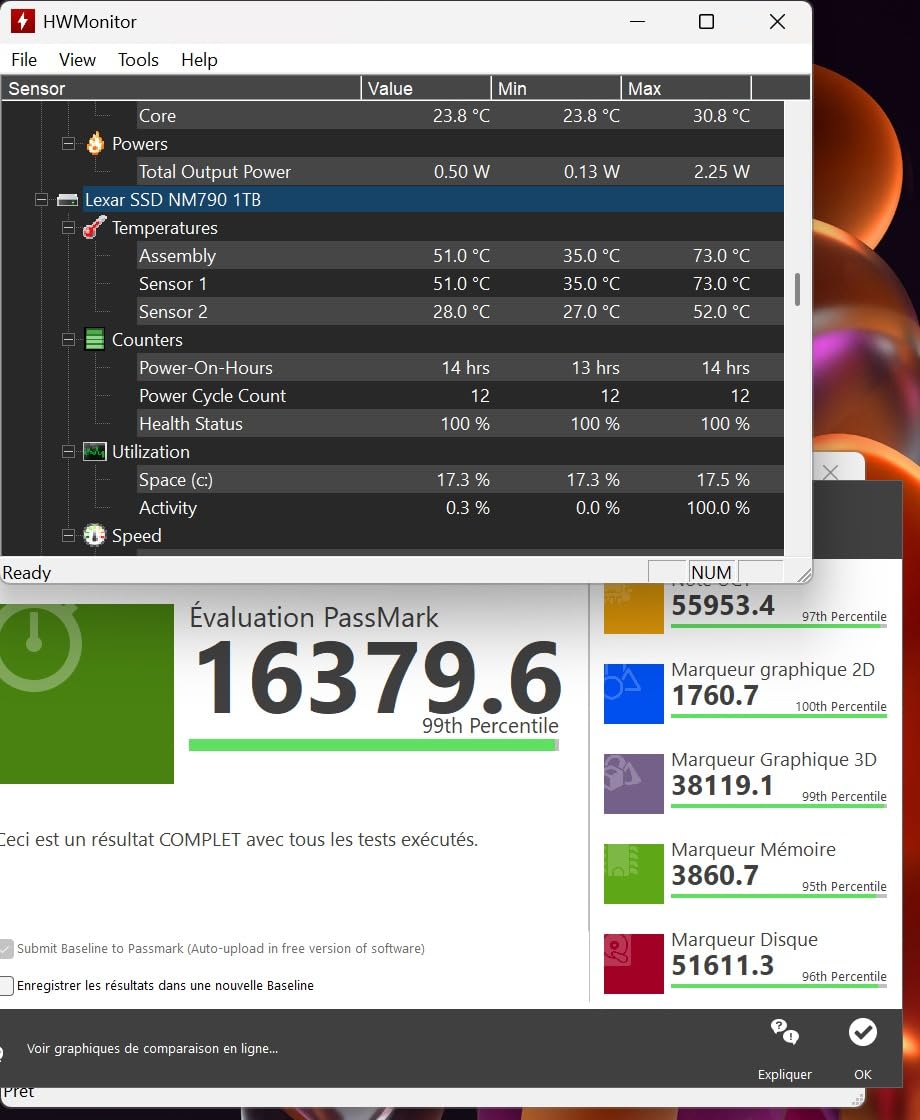Viewport: 920px width, 1120px height.
Task: Collapse the Counters tree node
Action: click(69, 340)
